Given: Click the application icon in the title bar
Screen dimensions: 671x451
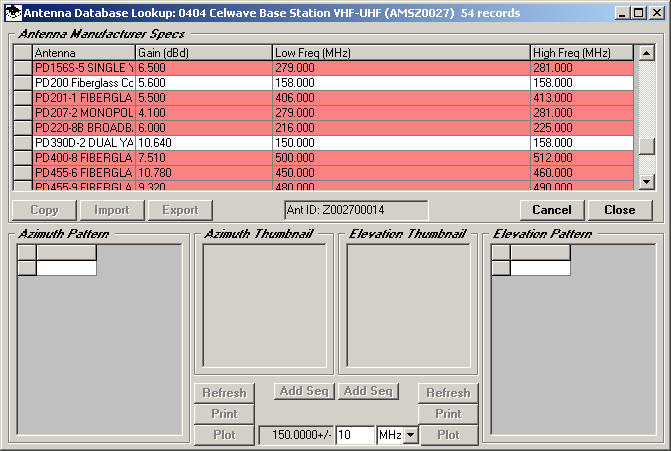Looking at the screenshot, I should point(13,13).
